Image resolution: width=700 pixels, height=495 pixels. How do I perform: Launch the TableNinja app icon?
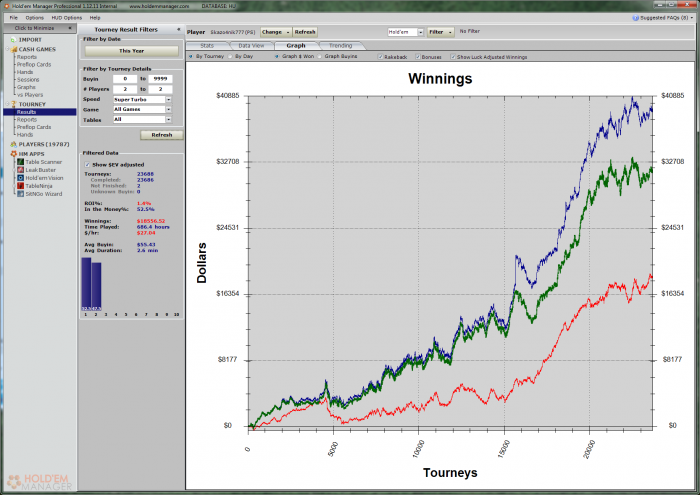(21, 186)
